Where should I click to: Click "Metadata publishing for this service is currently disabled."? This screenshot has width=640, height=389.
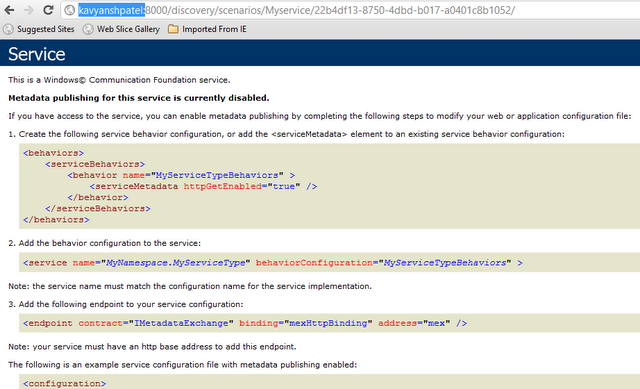(139, 98)
